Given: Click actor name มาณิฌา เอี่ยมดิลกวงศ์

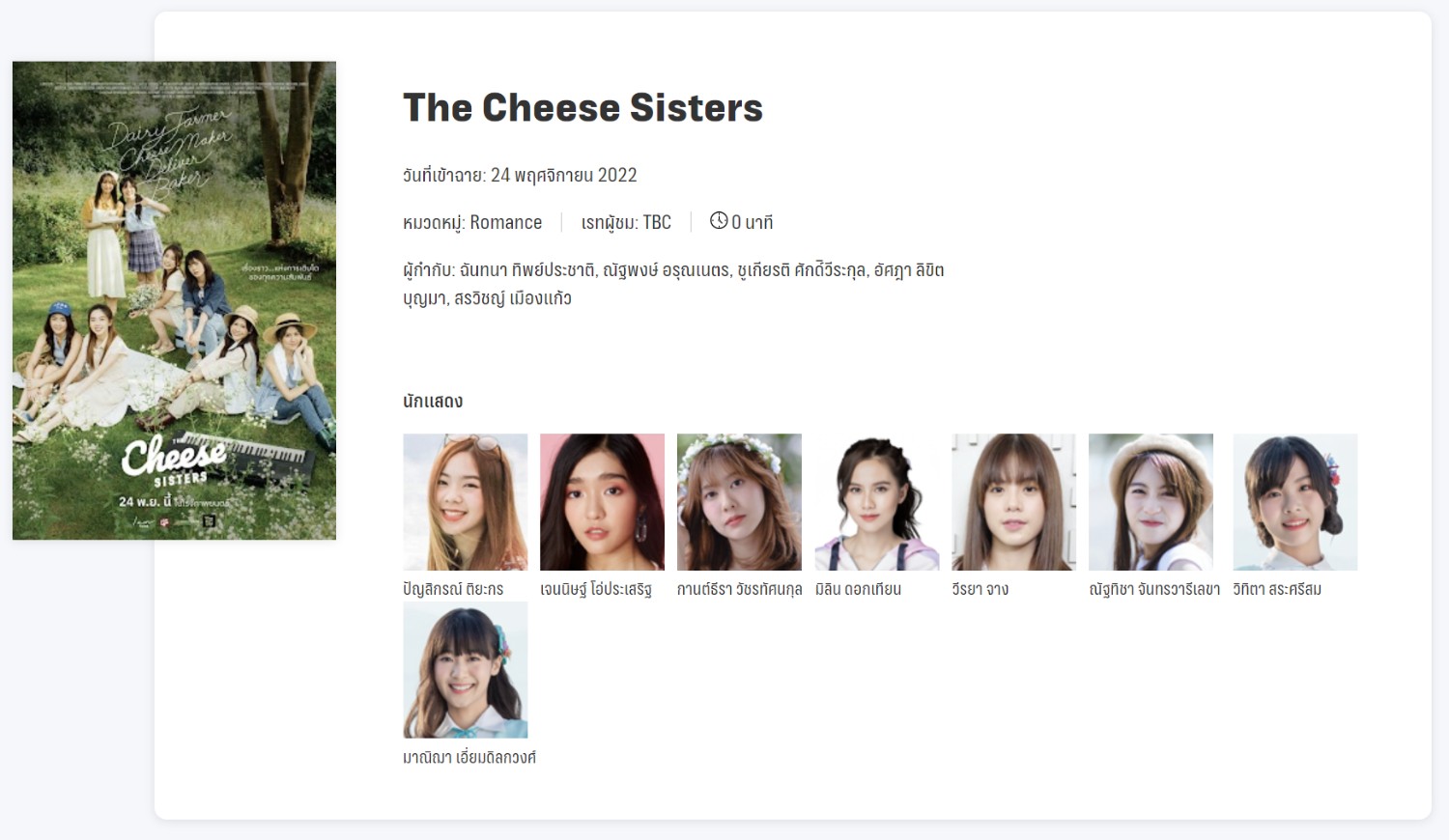Looking at the screenshot, I should pos(469,757).
